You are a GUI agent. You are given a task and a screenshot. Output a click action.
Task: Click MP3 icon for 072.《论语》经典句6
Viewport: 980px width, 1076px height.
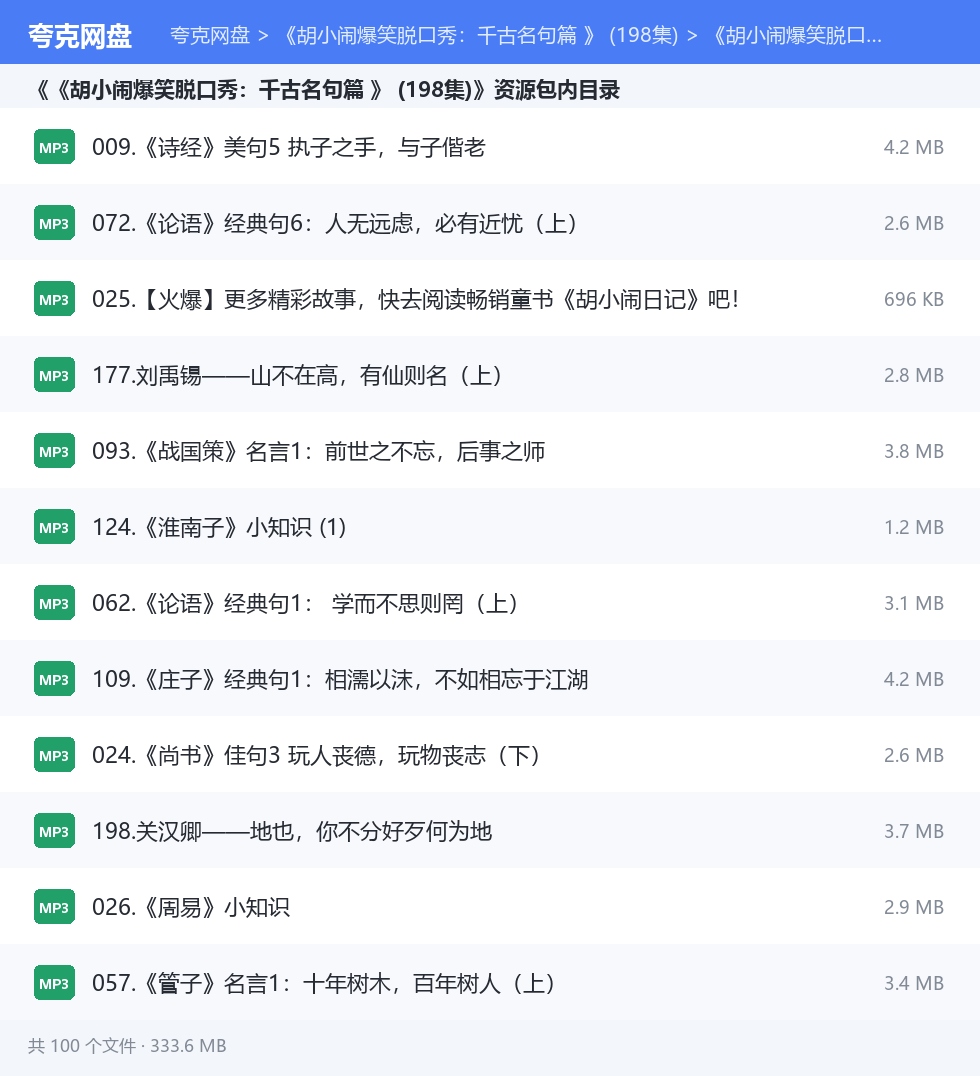pyautogui.click(x=54, y=223)
